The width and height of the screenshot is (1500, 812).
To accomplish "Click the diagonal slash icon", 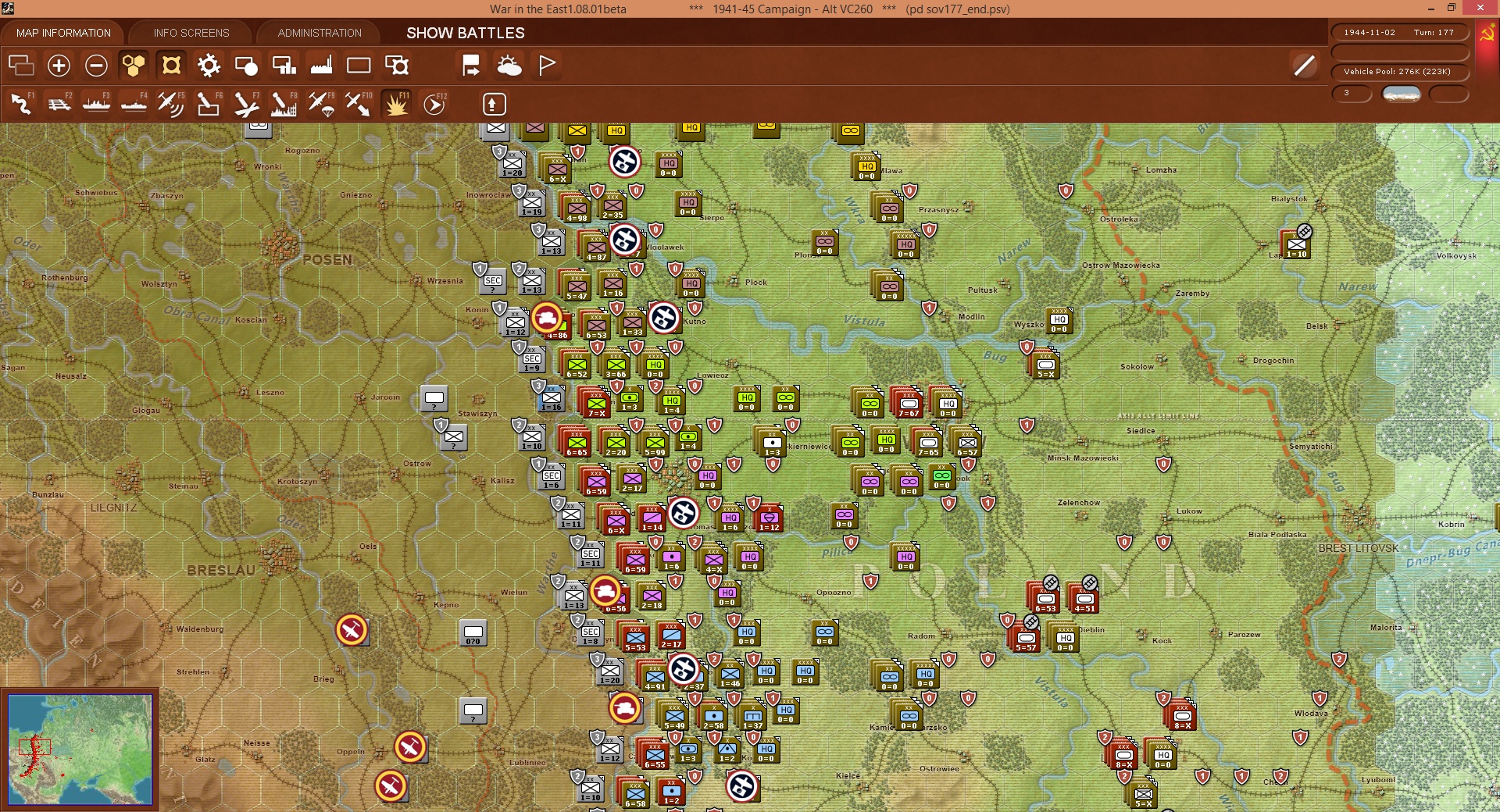I will tap(1304, 66).
